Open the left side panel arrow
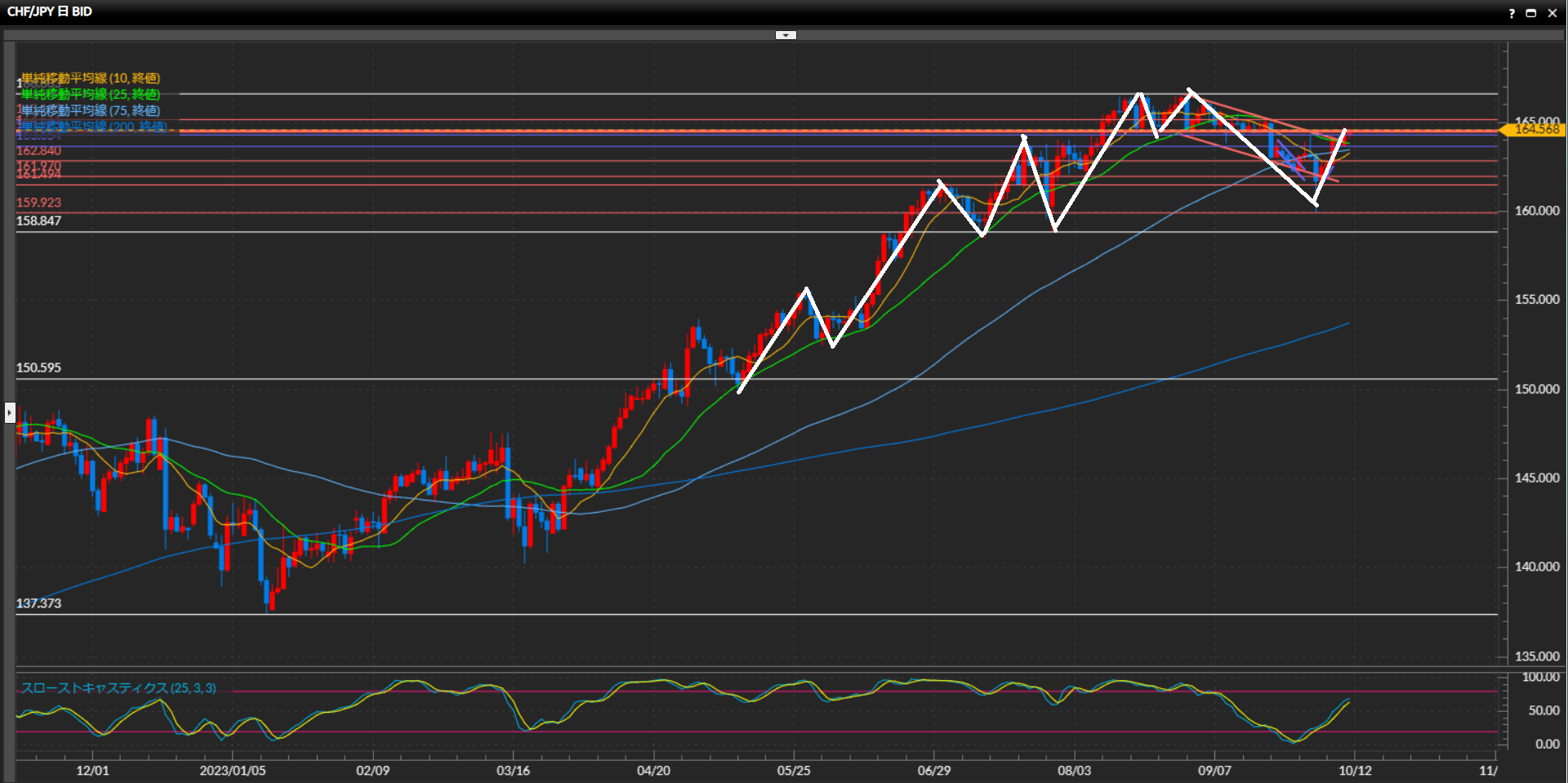 pos(10,412)
